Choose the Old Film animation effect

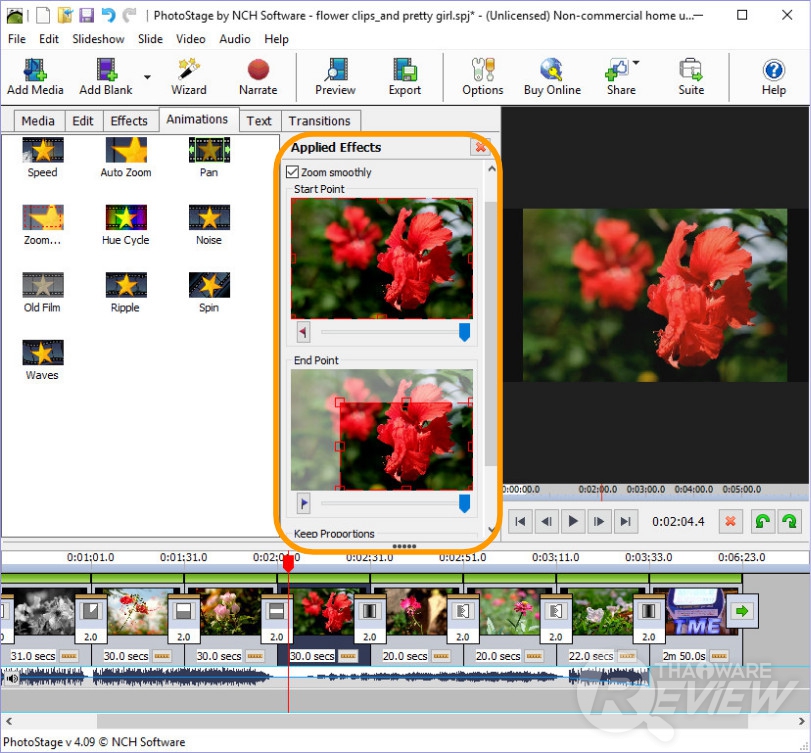tap(42, 292)
